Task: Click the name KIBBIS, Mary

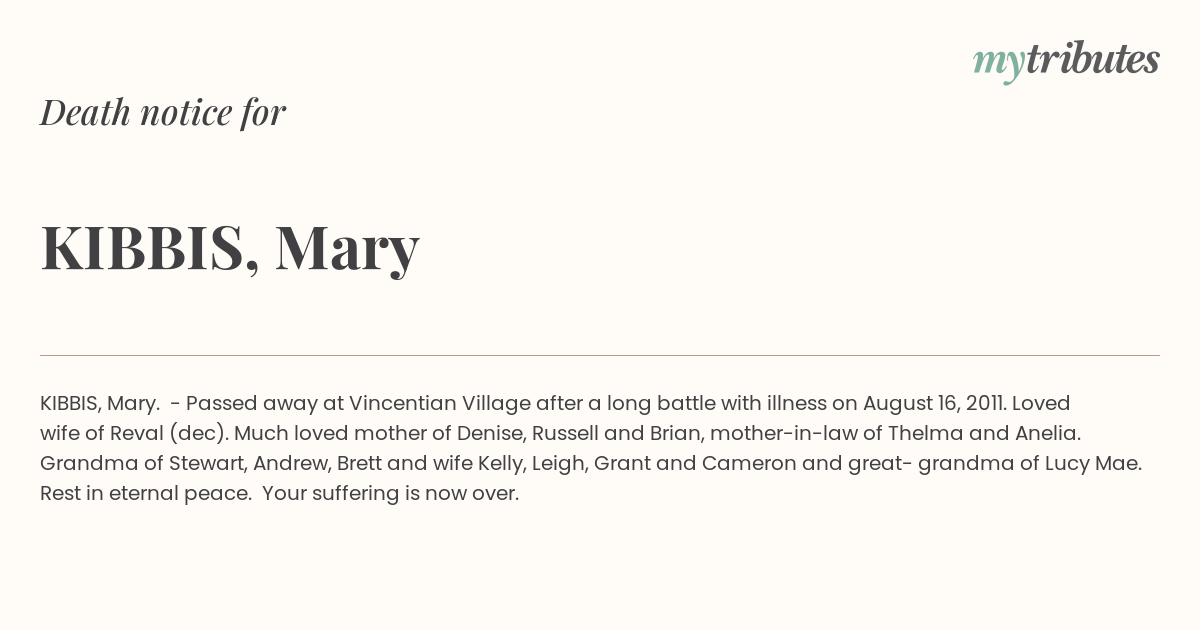Action: [x=230, y=247]
